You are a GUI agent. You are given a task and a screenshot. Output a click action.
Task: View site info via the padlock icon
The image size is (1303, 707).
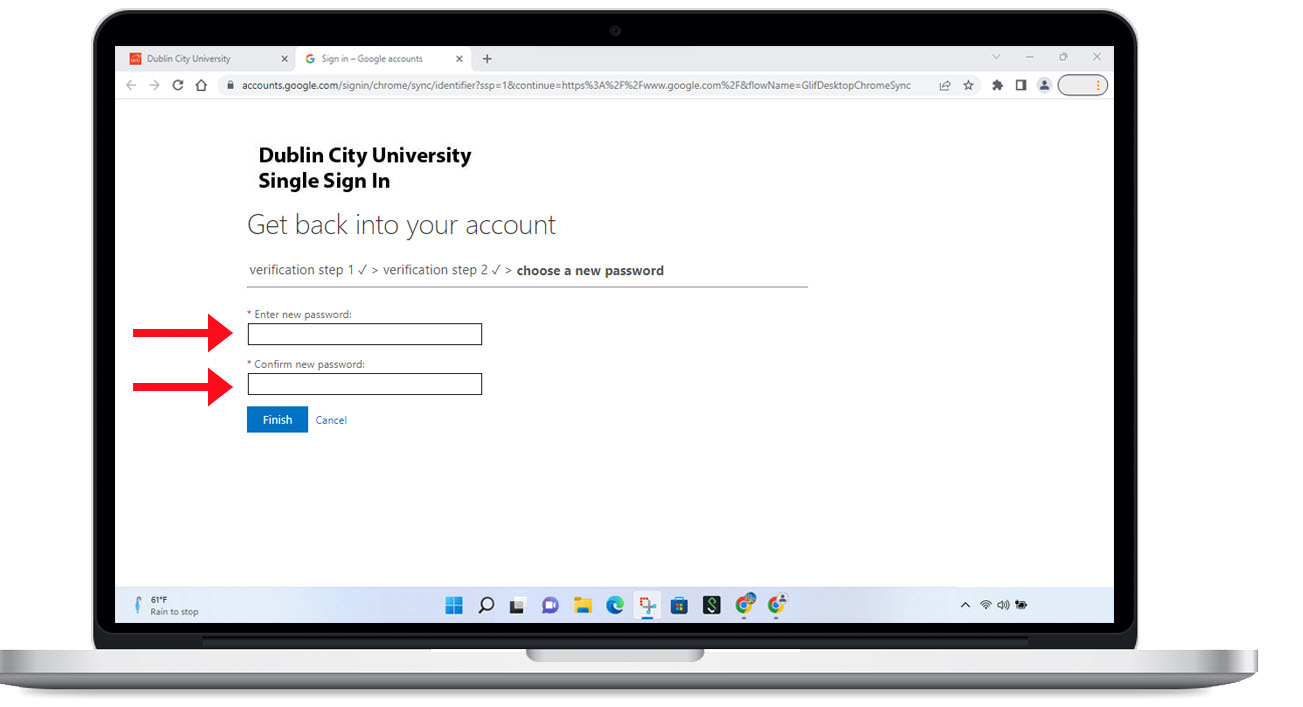tap(231, 86)
